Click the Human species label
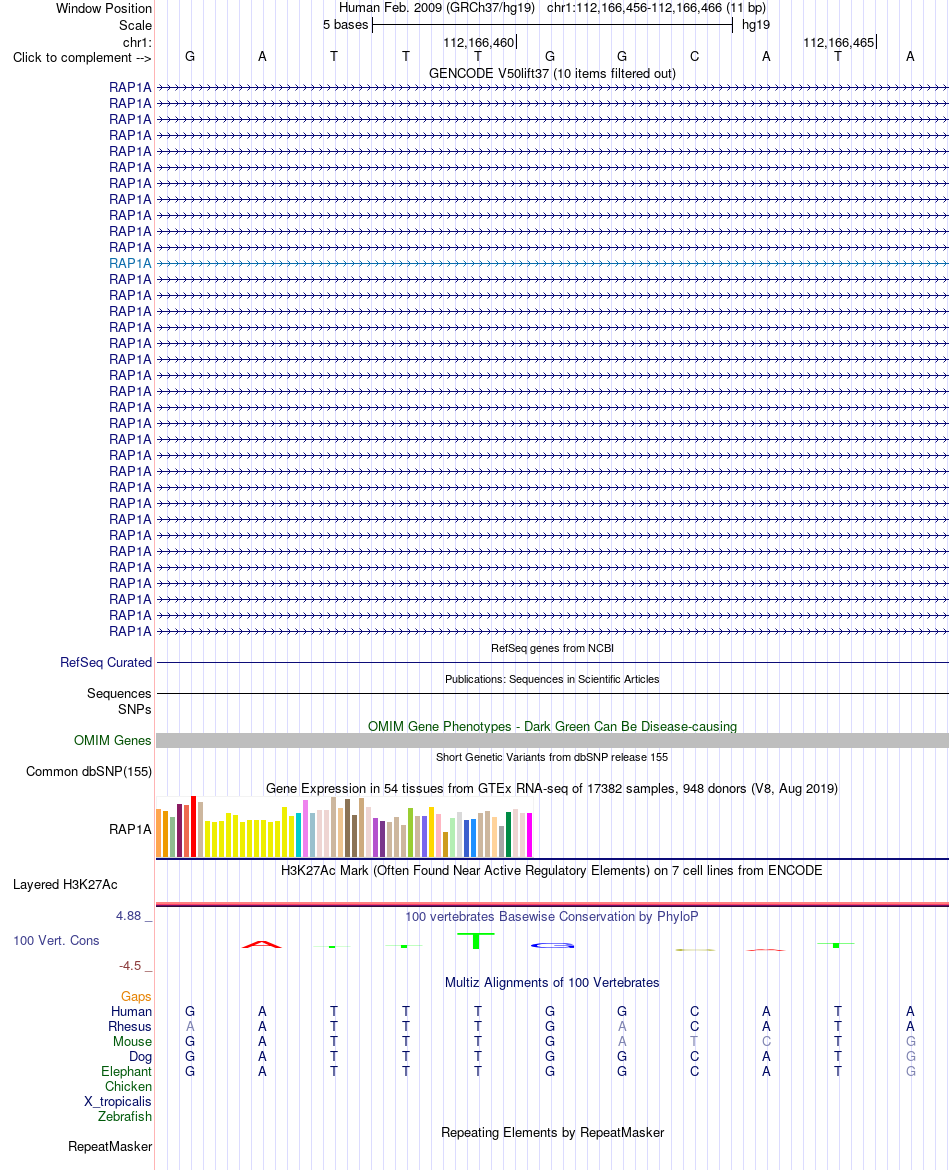This screenshot has width=950, height=1170. pos(131,1012)
